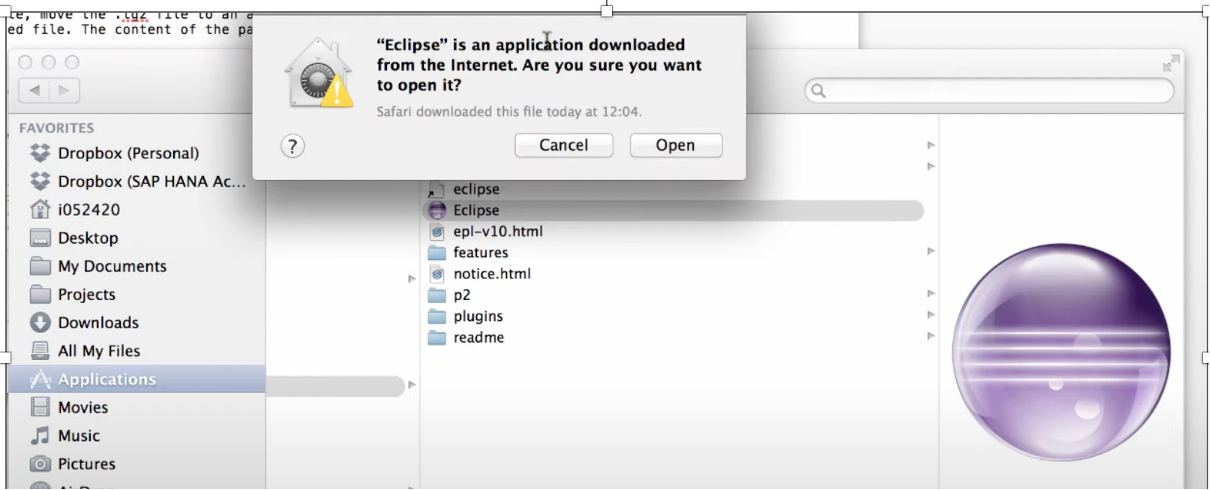
Task: Click the My Documents folder icon
Action: [x=40, y=266]
